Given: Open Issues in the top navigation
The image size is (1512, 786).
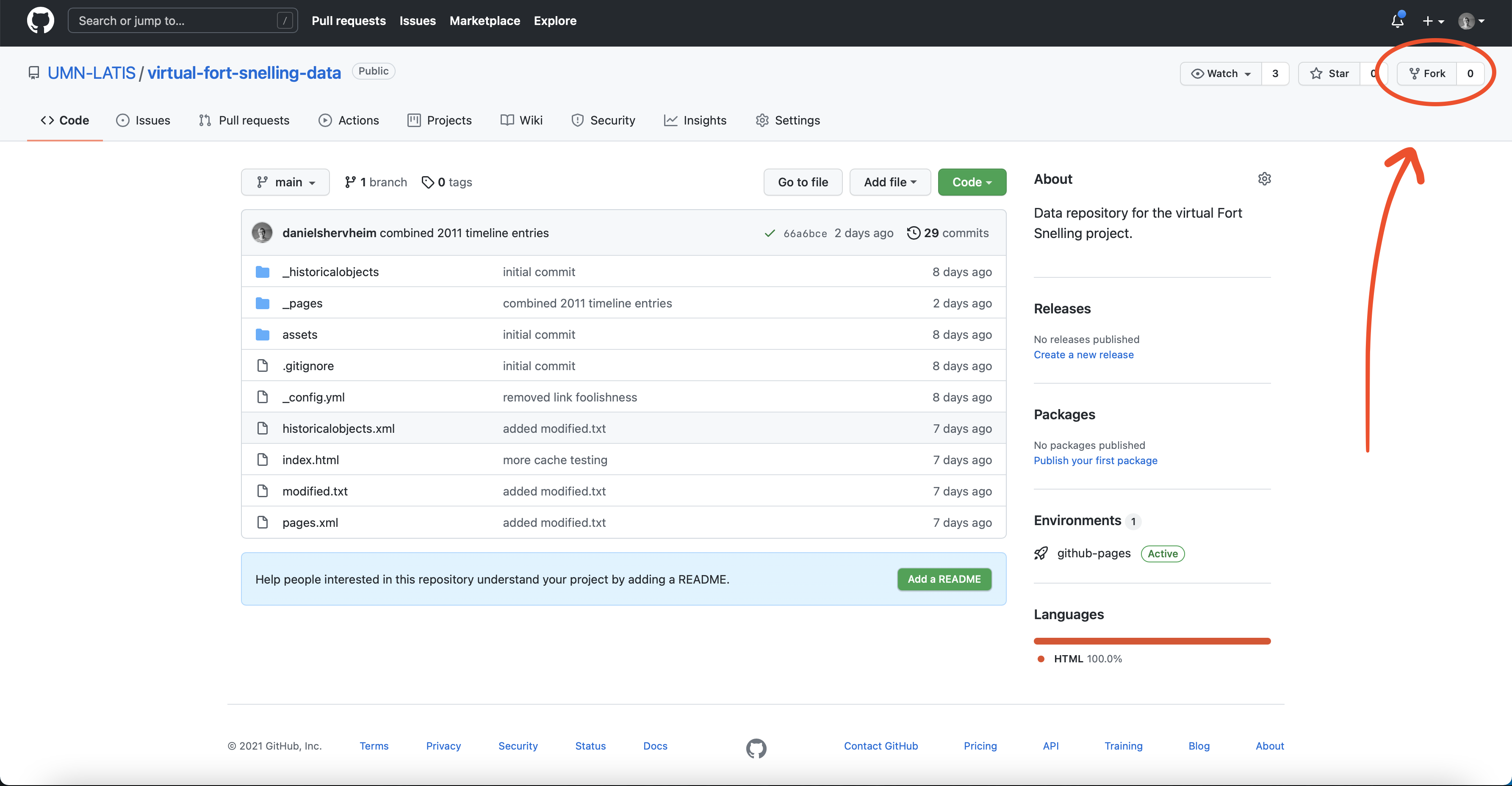Looking at the screenshot, I should tap(417, 21).
